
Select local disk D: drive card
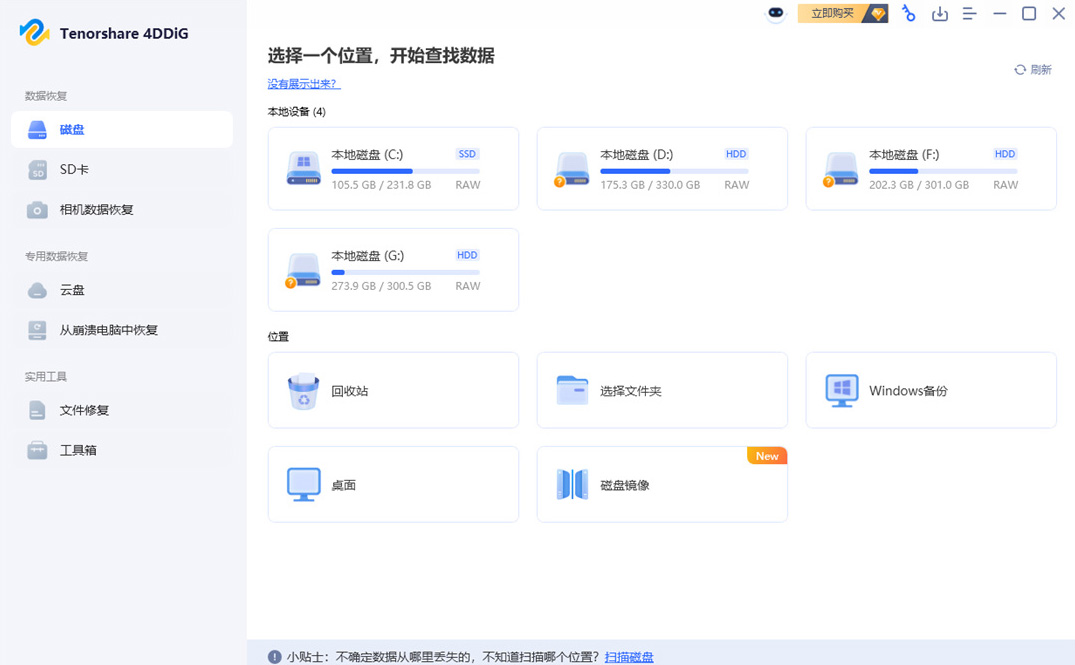pos(662,169)
